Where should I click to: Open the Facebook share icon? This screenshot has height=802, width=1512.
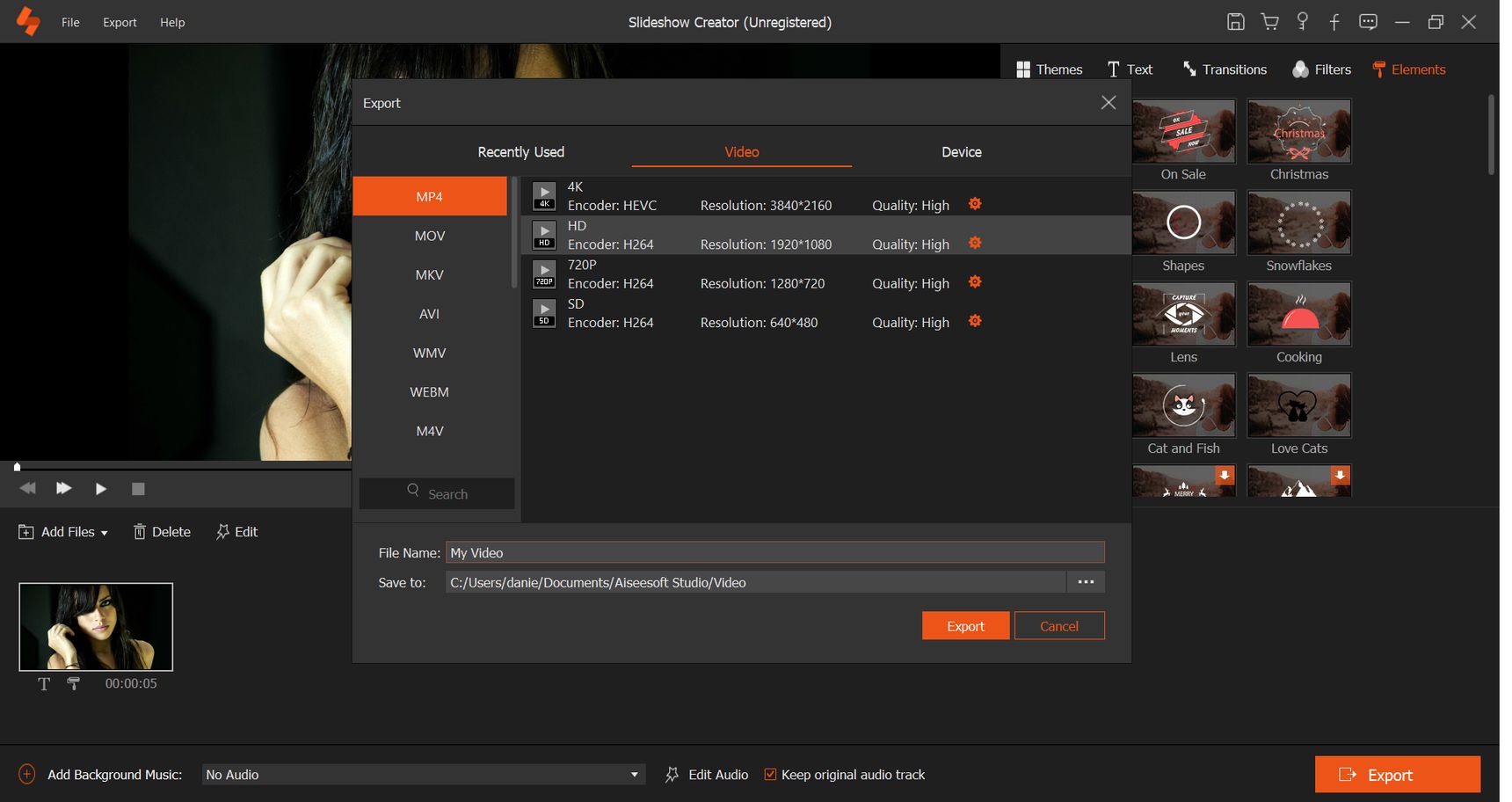pyautogui.click(x=1334, y=22)
